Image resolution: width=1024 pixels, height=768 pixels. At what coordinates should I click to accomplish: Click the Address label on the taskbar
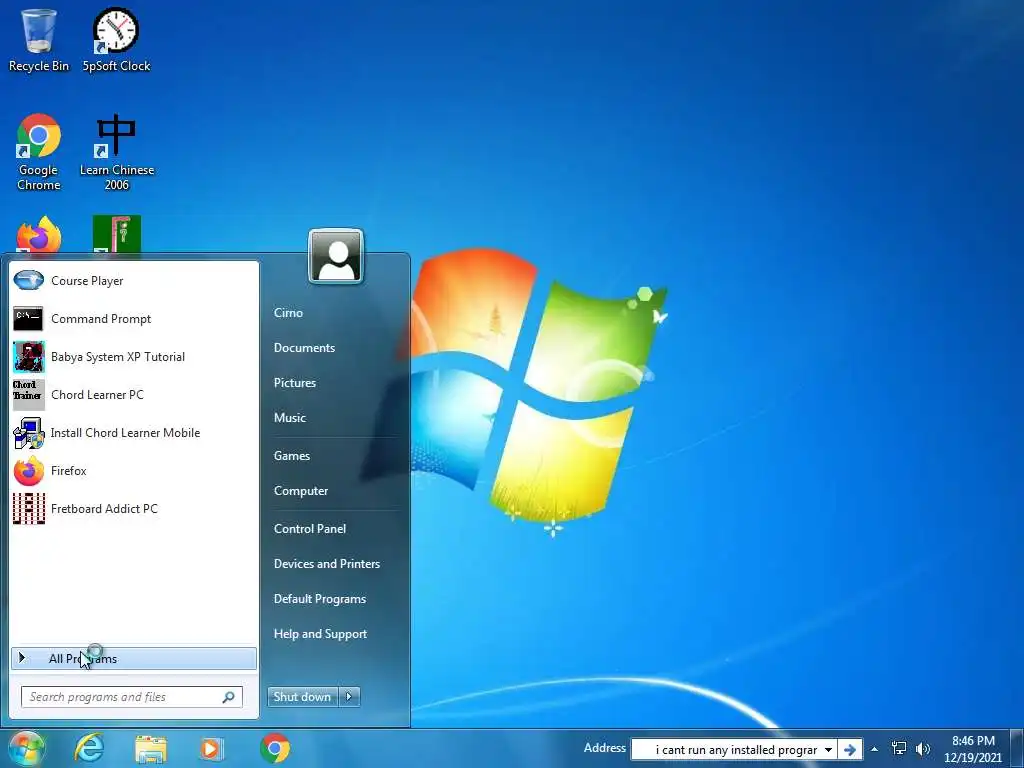(605, 748)
